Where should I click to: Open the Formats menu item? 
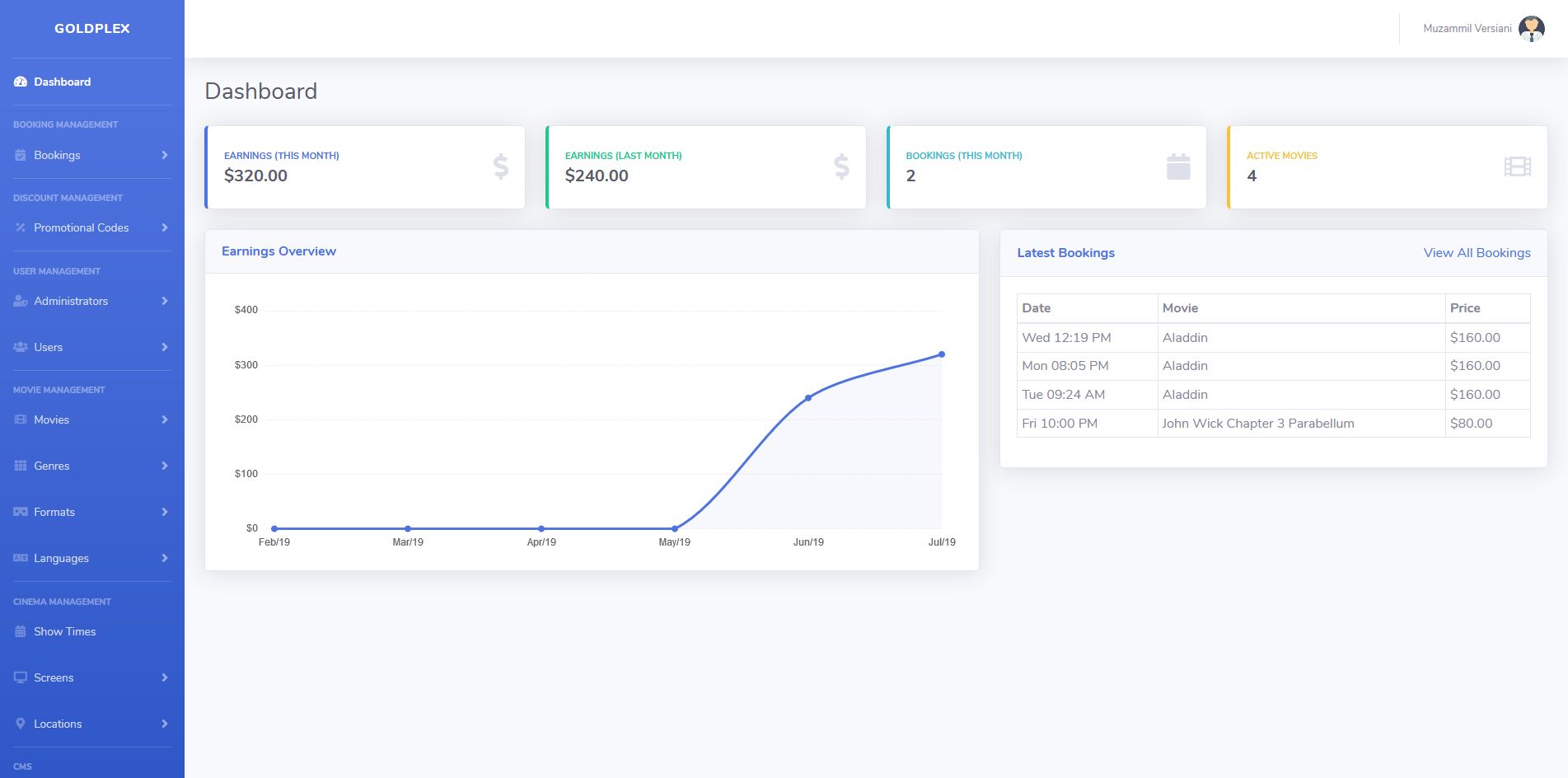[54, 512]
